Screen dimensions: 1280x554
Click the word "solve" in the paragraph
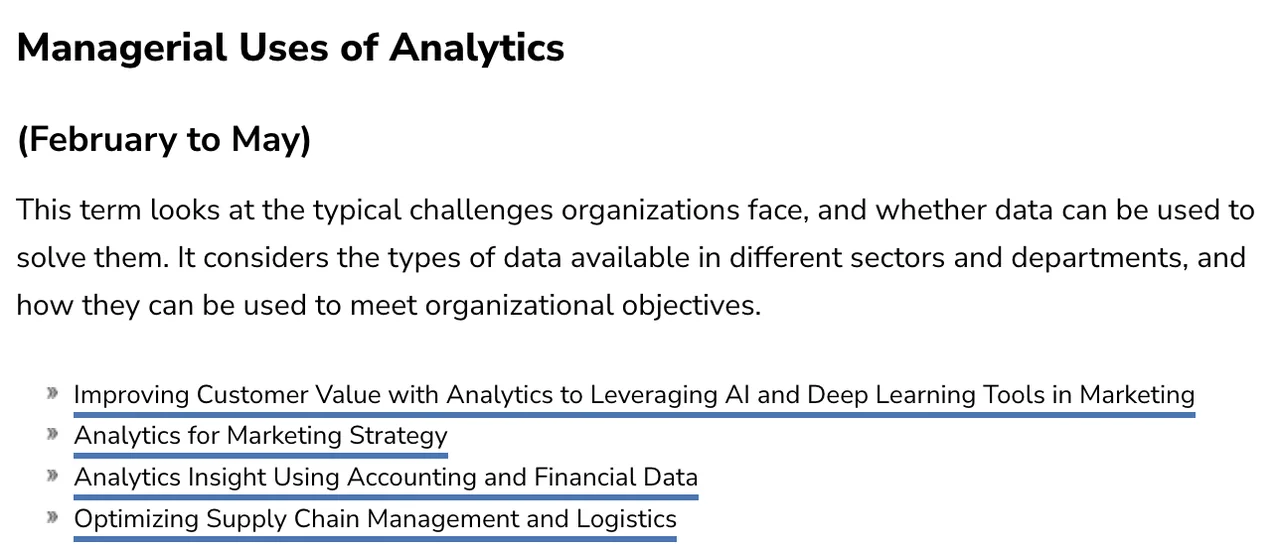(49, 258)
